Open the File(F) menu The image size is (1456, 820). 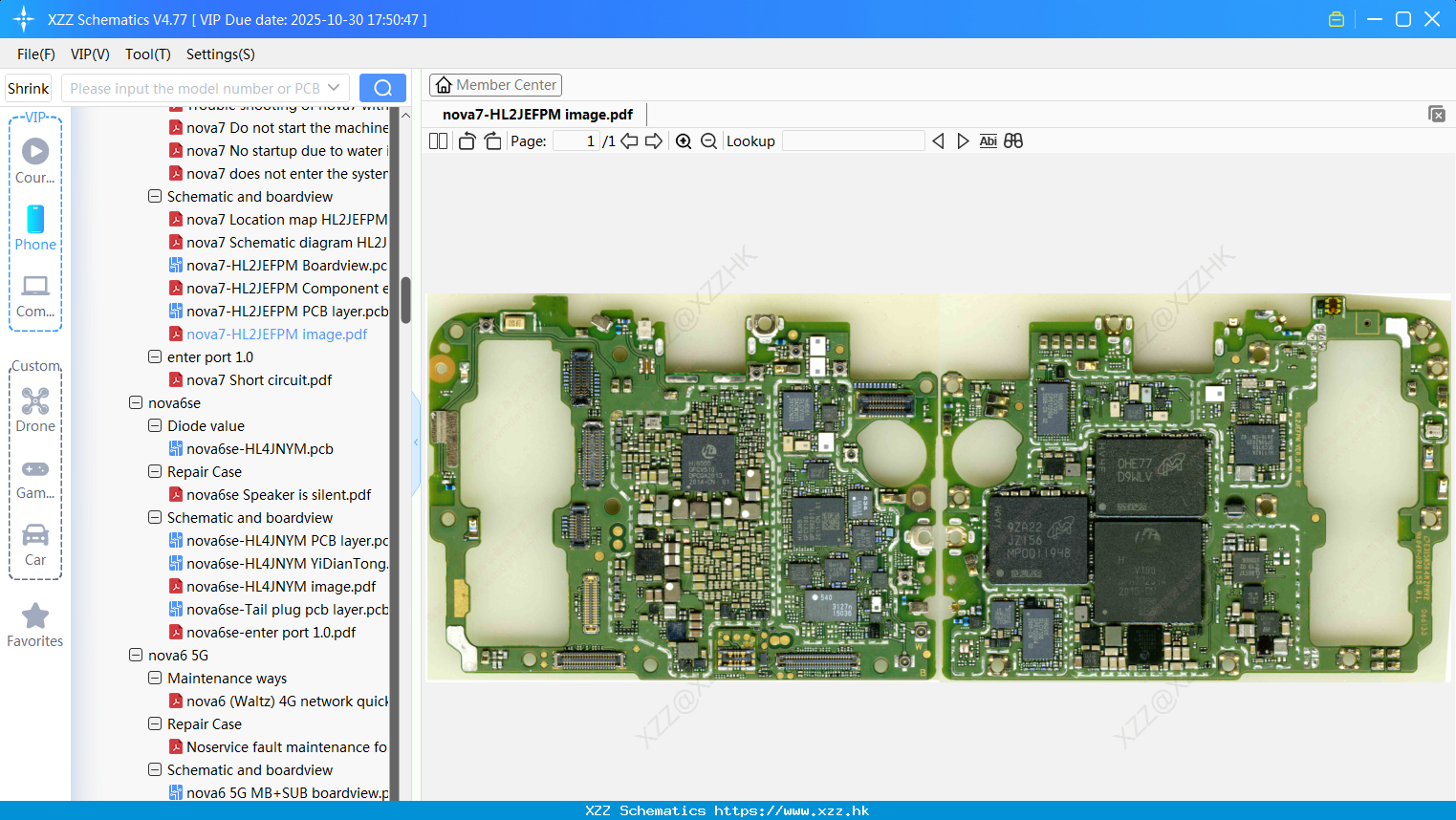click(36, 54)
